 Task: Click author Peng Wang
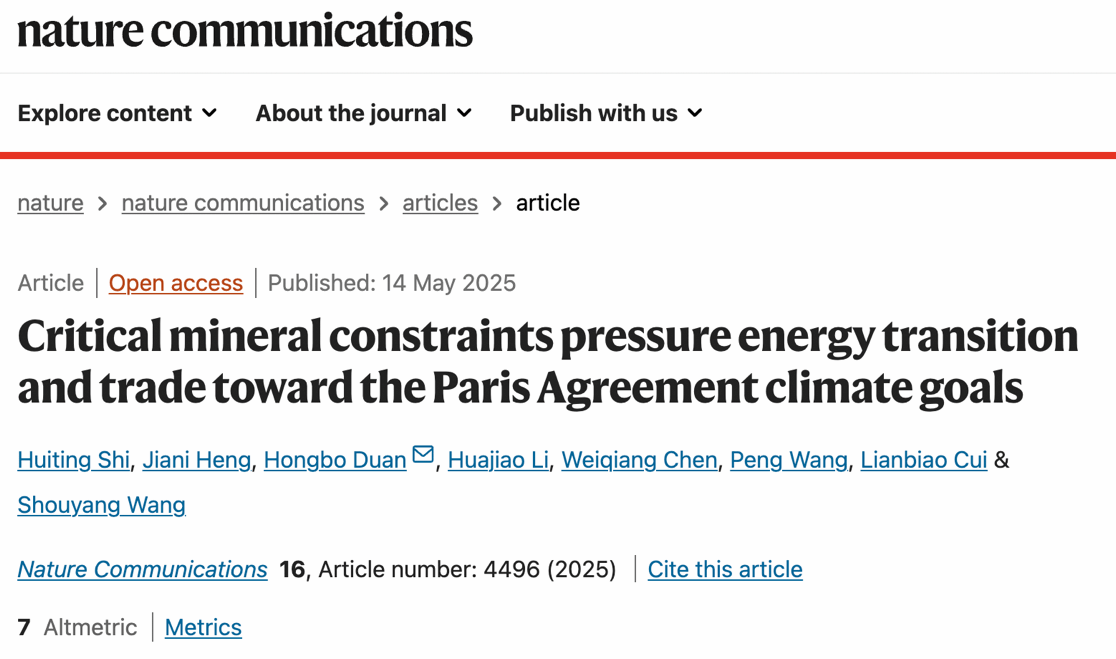(789, 460)
